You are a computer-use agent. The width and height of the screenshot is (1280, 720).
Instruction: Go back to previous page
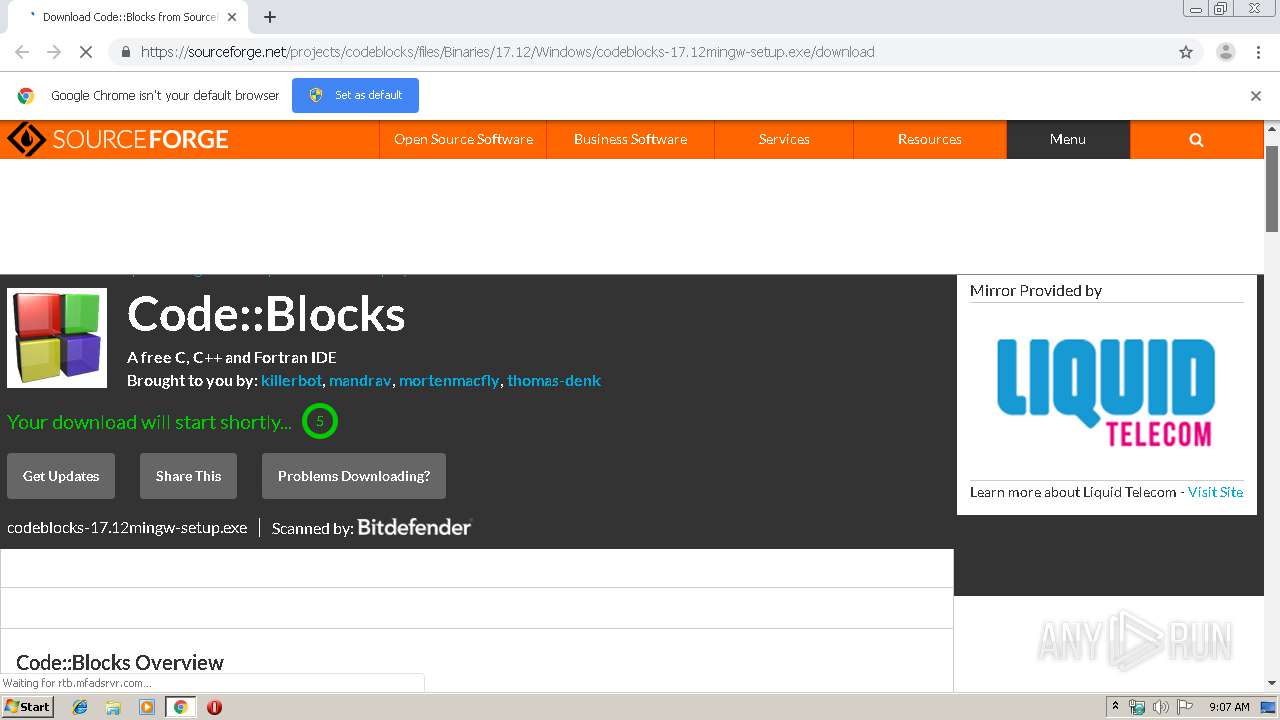coord(22,52)
